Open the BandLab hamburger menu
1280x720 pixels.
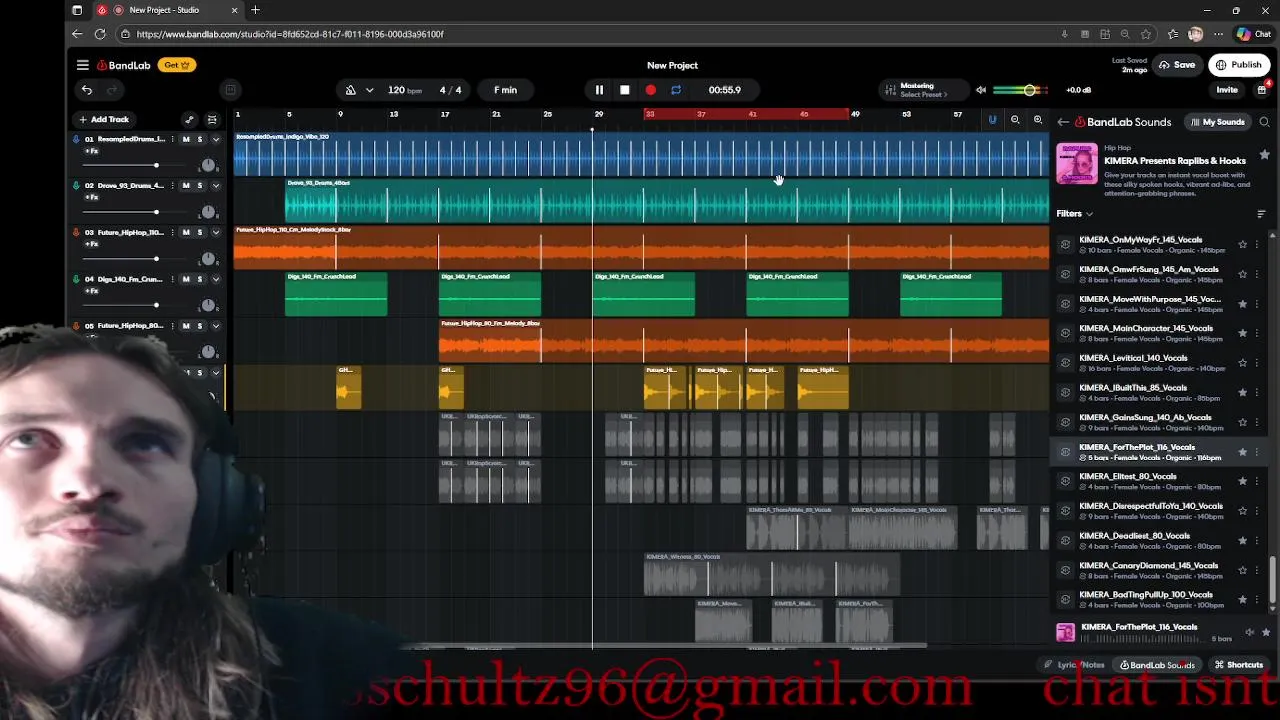[83, 65]
